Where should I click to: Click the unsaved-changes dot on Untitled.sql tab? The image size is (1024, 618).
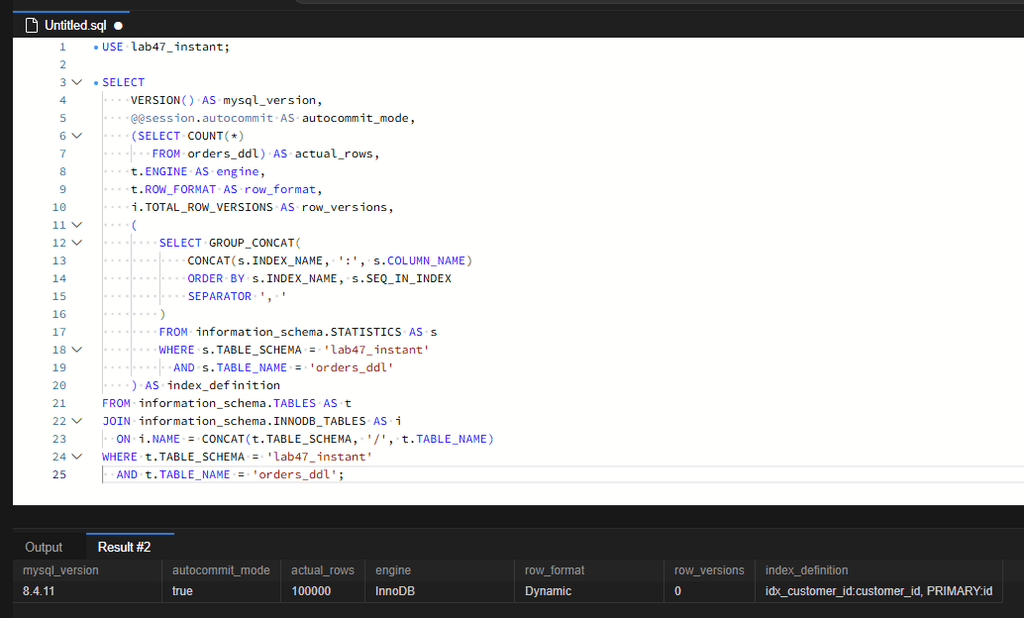pyautogui.click(x=118, y=26)
